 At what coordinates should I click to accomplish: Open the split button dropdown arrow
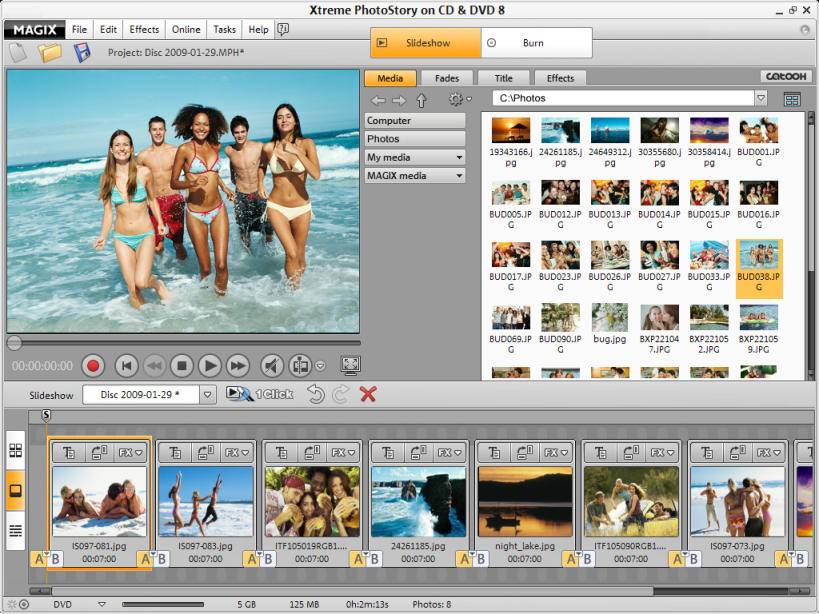coord(320,366)
